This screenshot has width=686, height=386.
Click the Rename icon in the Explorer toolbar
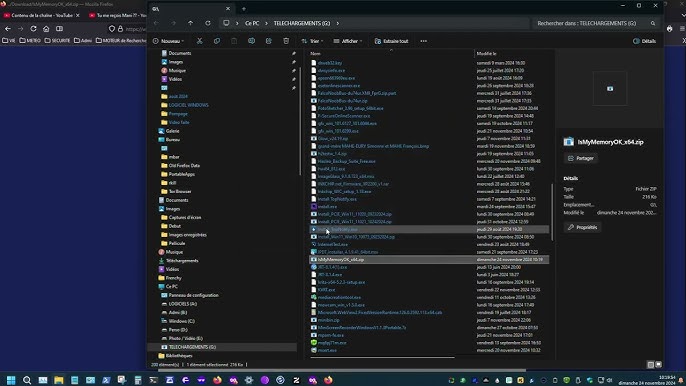[x=251, y=41]
